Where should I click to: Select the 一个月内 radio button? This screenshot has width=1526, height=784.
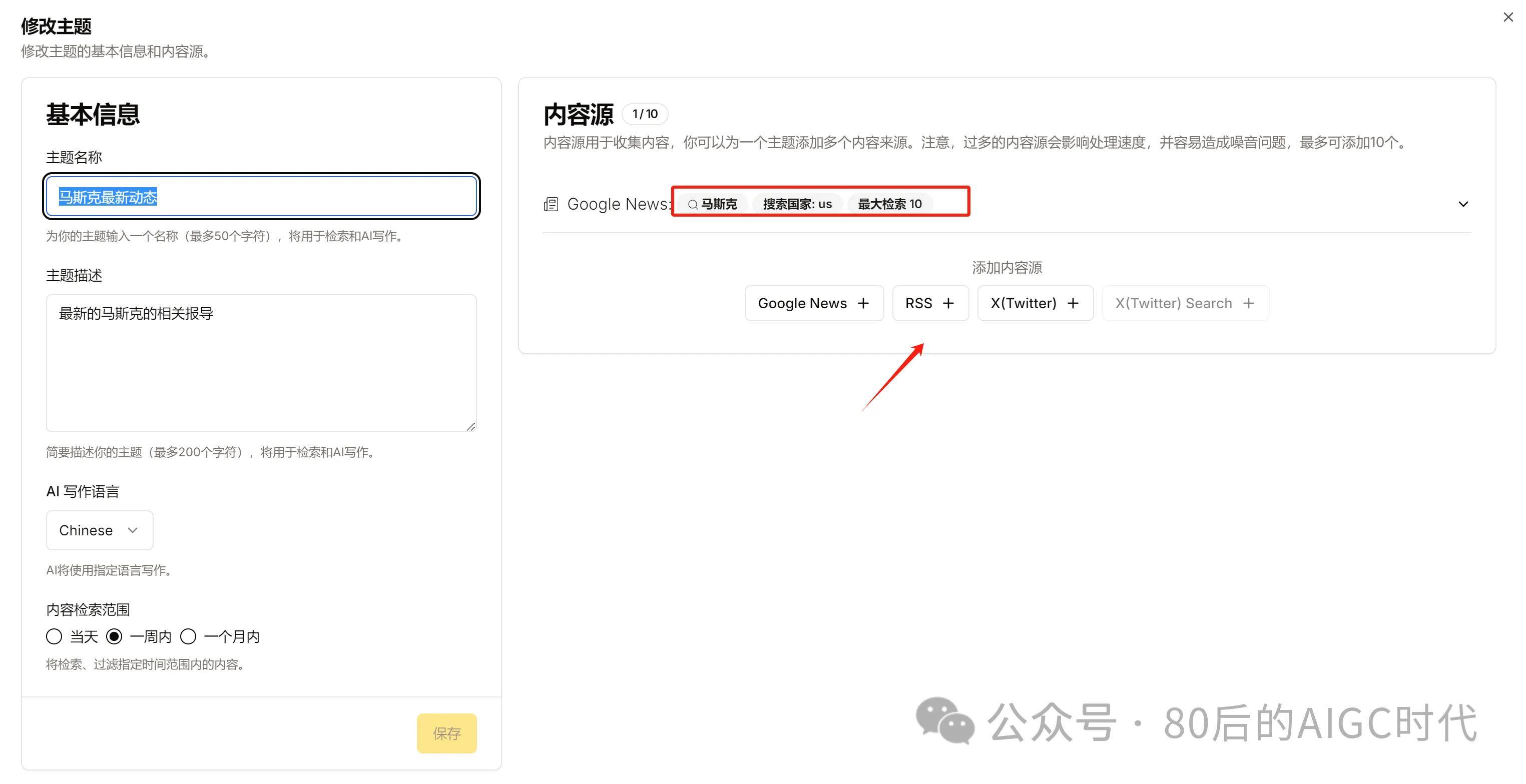(188, 636)
